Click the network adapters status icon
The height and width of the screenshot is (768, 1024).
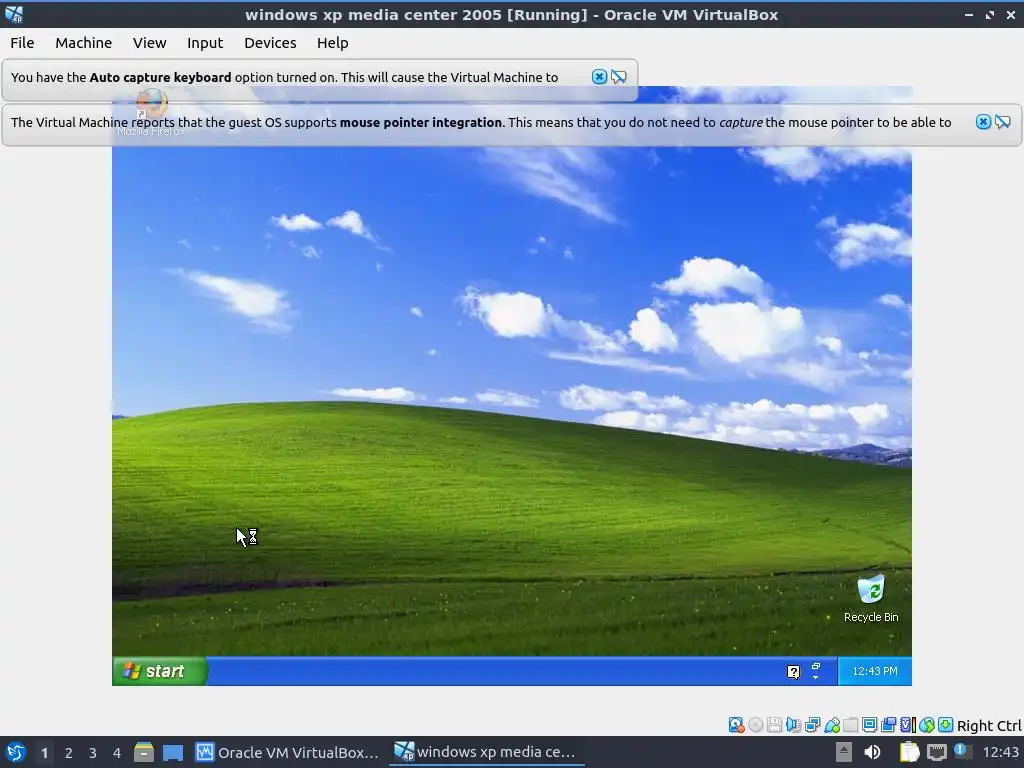click(x=812, y=725)
